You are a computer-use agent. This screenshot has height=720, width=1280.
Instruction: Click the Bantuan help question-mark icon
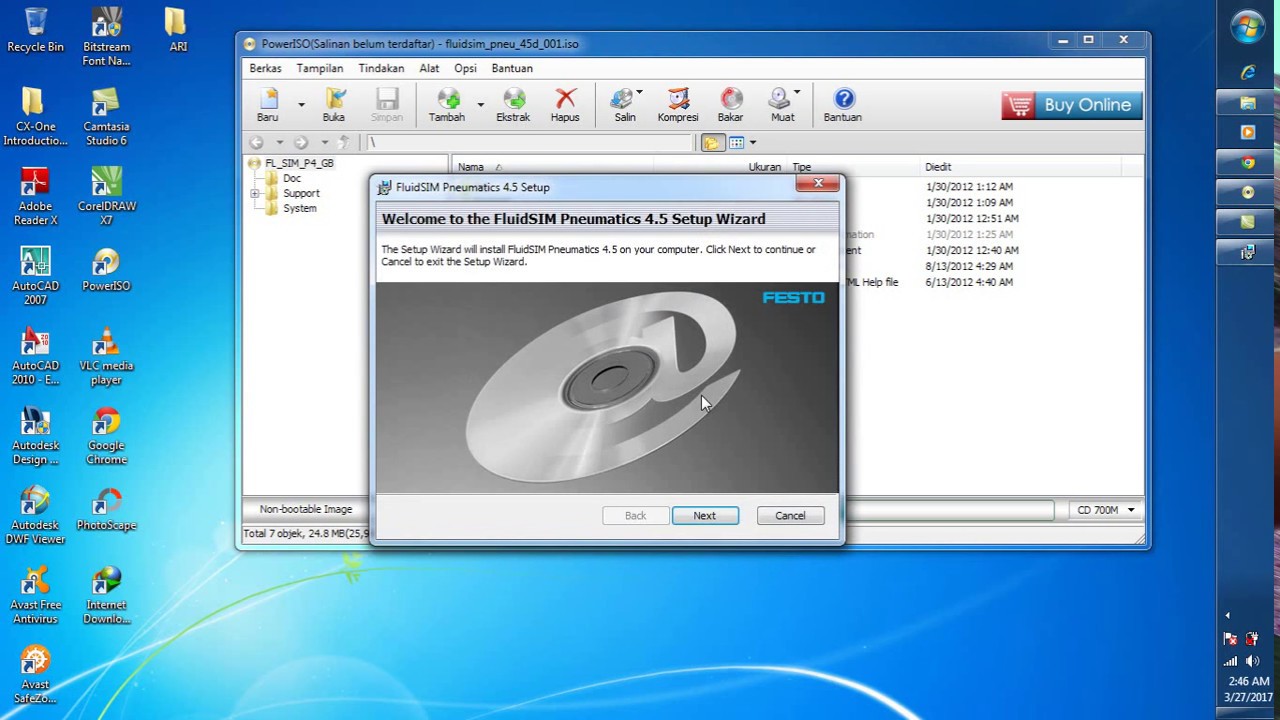844,99
